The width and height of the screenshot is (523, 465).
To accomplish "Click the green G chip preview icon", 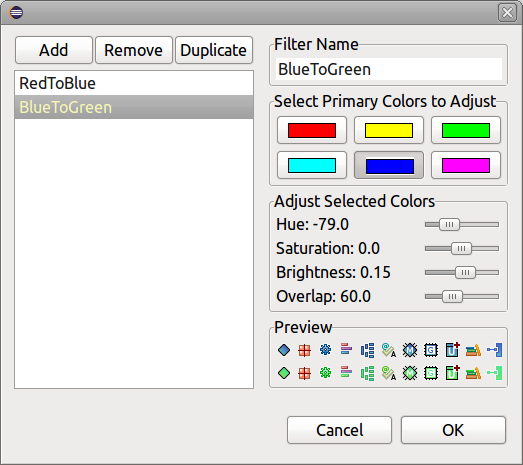I will tap(431, 373).
